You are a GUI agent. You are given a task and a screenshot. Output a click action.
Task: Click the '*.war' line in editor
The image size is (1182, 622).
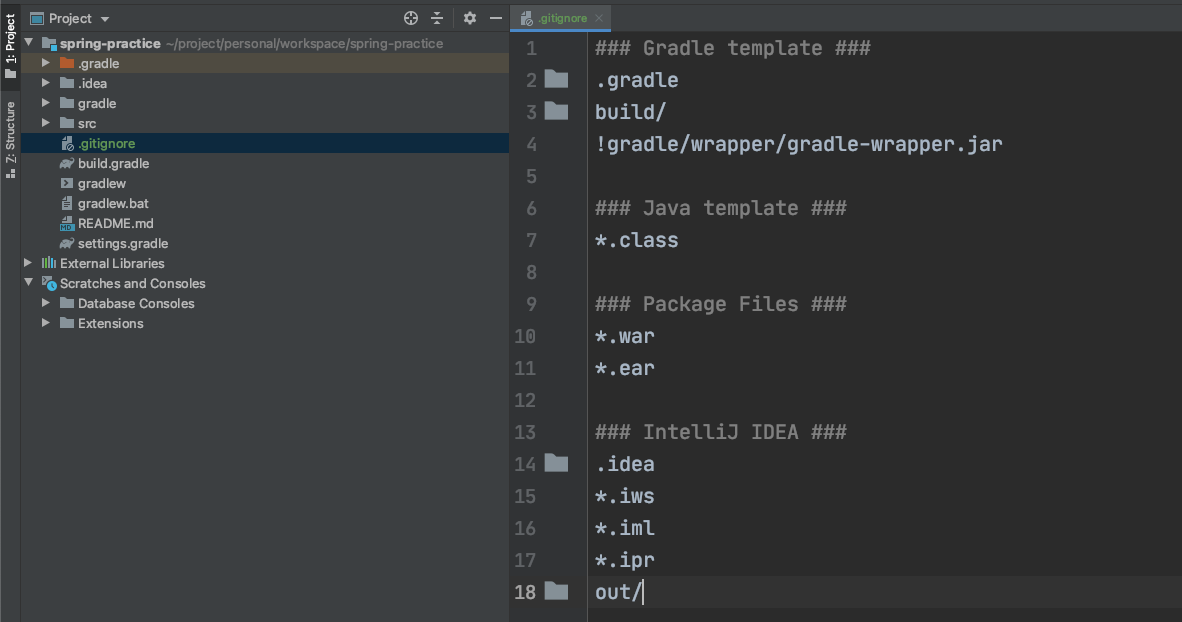click(625, 336)
